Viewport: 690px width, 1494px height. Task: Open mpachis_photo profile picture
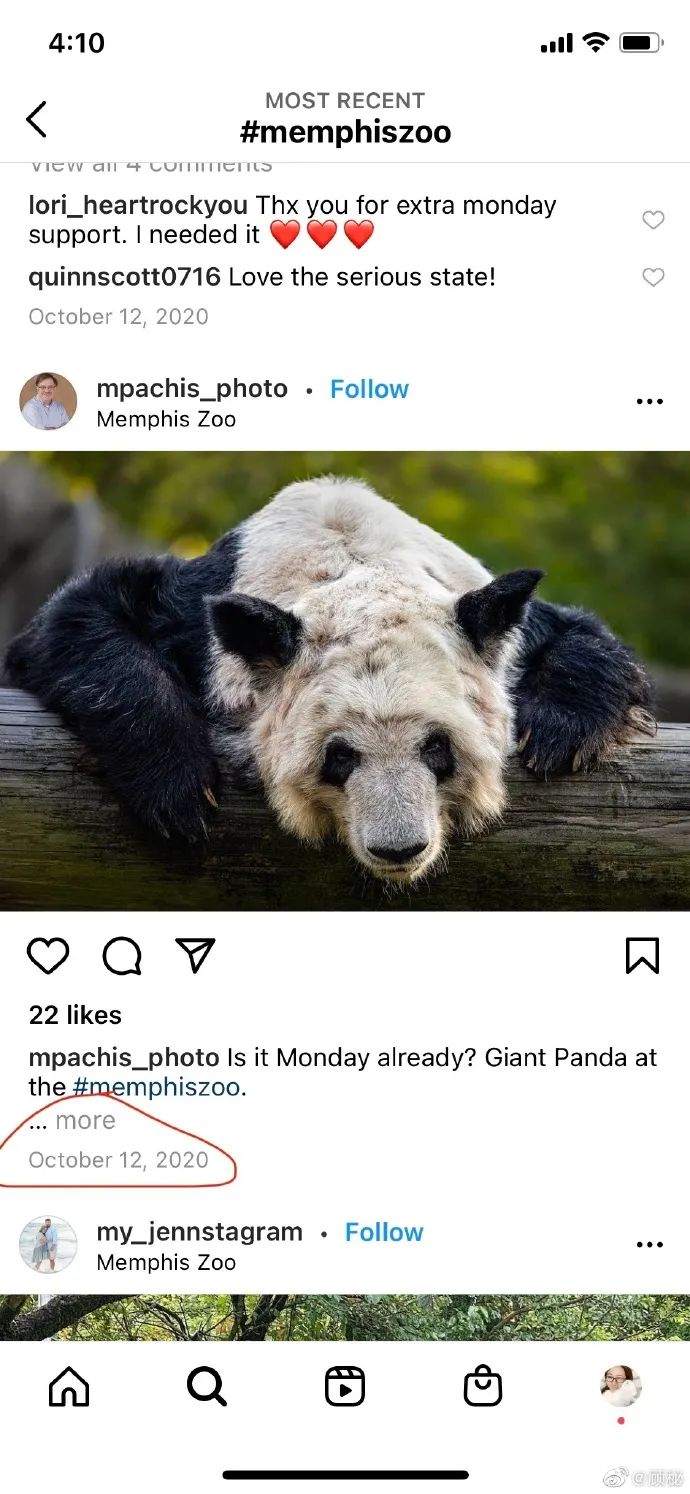pos(48,401)
